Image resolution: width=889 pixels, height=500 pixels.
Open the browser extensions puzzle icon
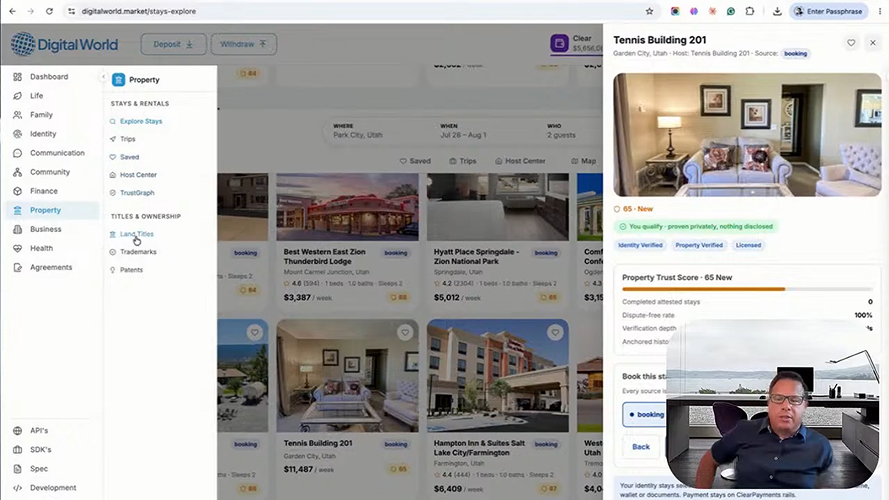point(750,11)
